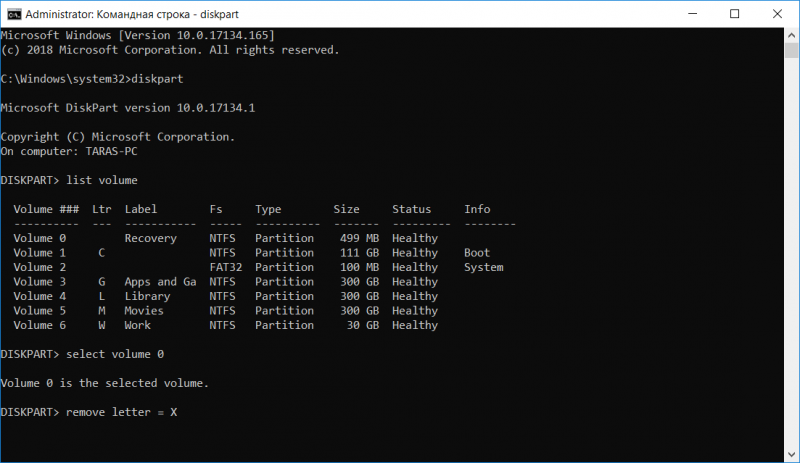Screen dimensions: 800x463
Task: Click the 'Boot' info for Volume 1
Action: [x=477, y=253]
